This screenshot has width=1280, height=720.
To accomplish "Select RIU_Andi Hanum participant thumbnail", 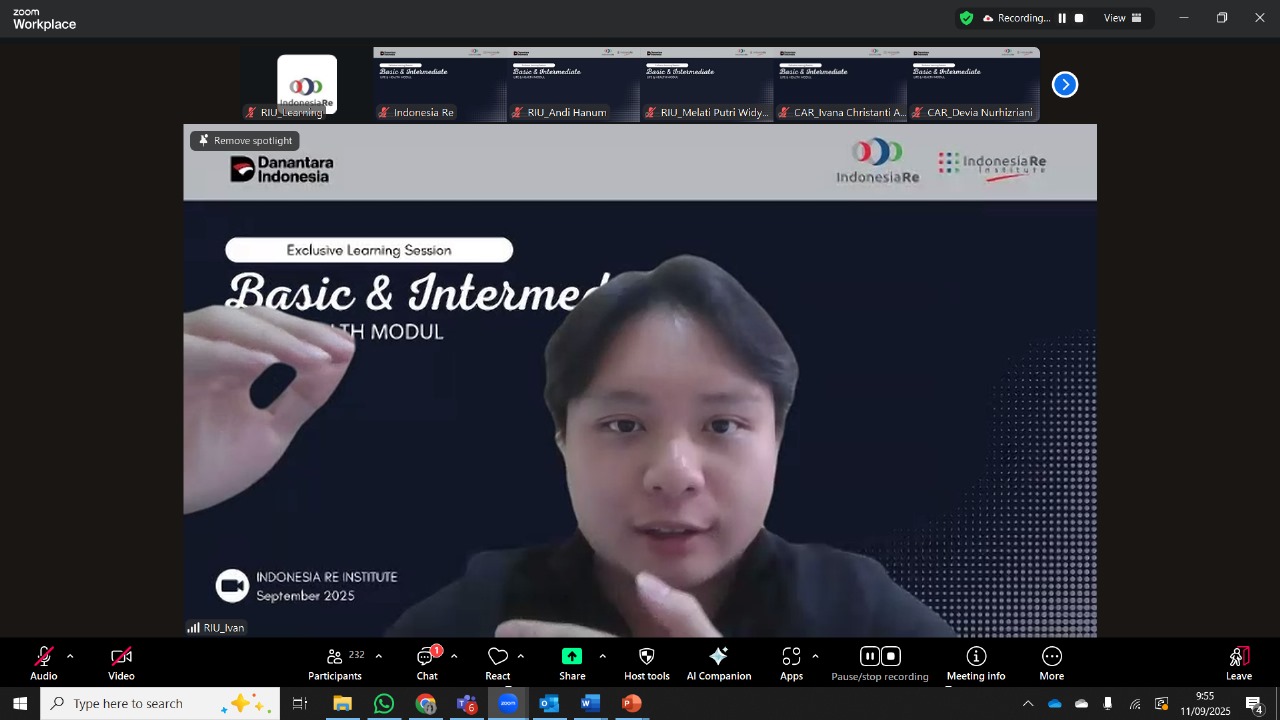I will [x=573, y=84].
